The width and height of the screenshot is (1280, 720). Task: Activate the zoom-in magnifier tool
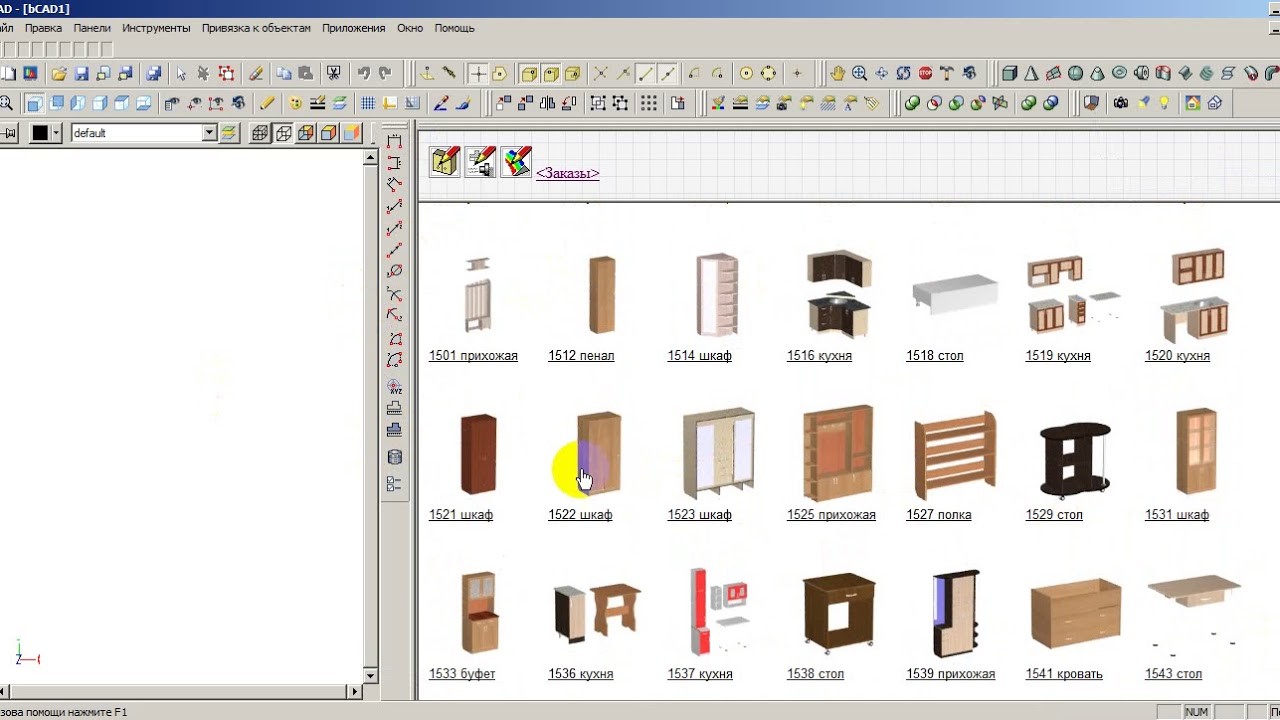point(859,73)
